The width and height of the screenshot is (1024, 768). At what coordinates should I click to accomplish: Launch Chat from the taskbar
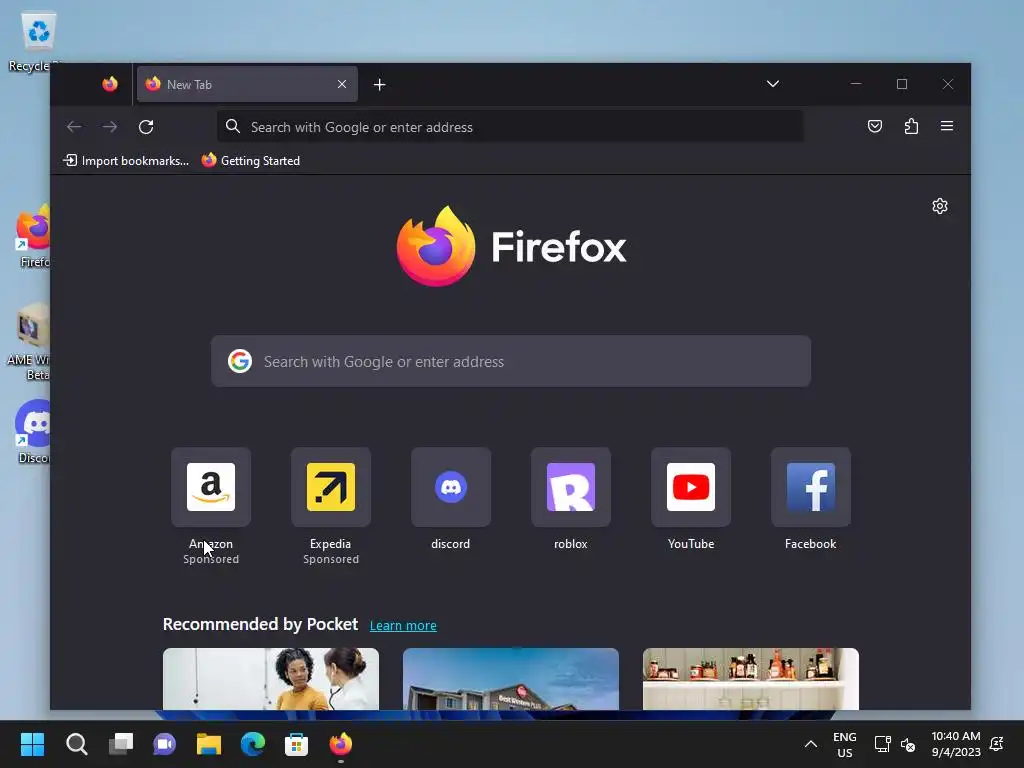(x=165, y=744)
